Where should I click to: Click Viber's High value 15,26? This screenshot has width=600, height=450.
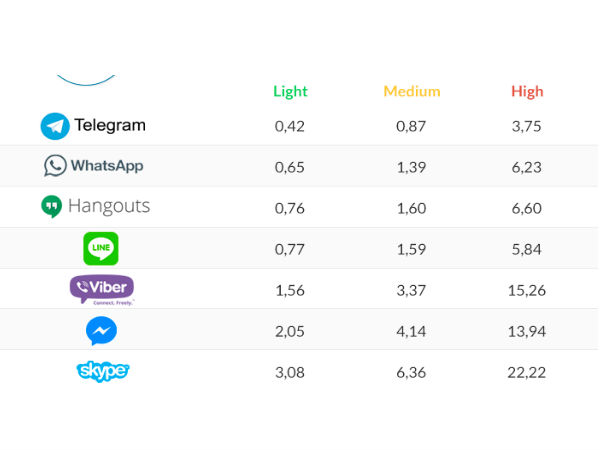(x=527, y=290)
